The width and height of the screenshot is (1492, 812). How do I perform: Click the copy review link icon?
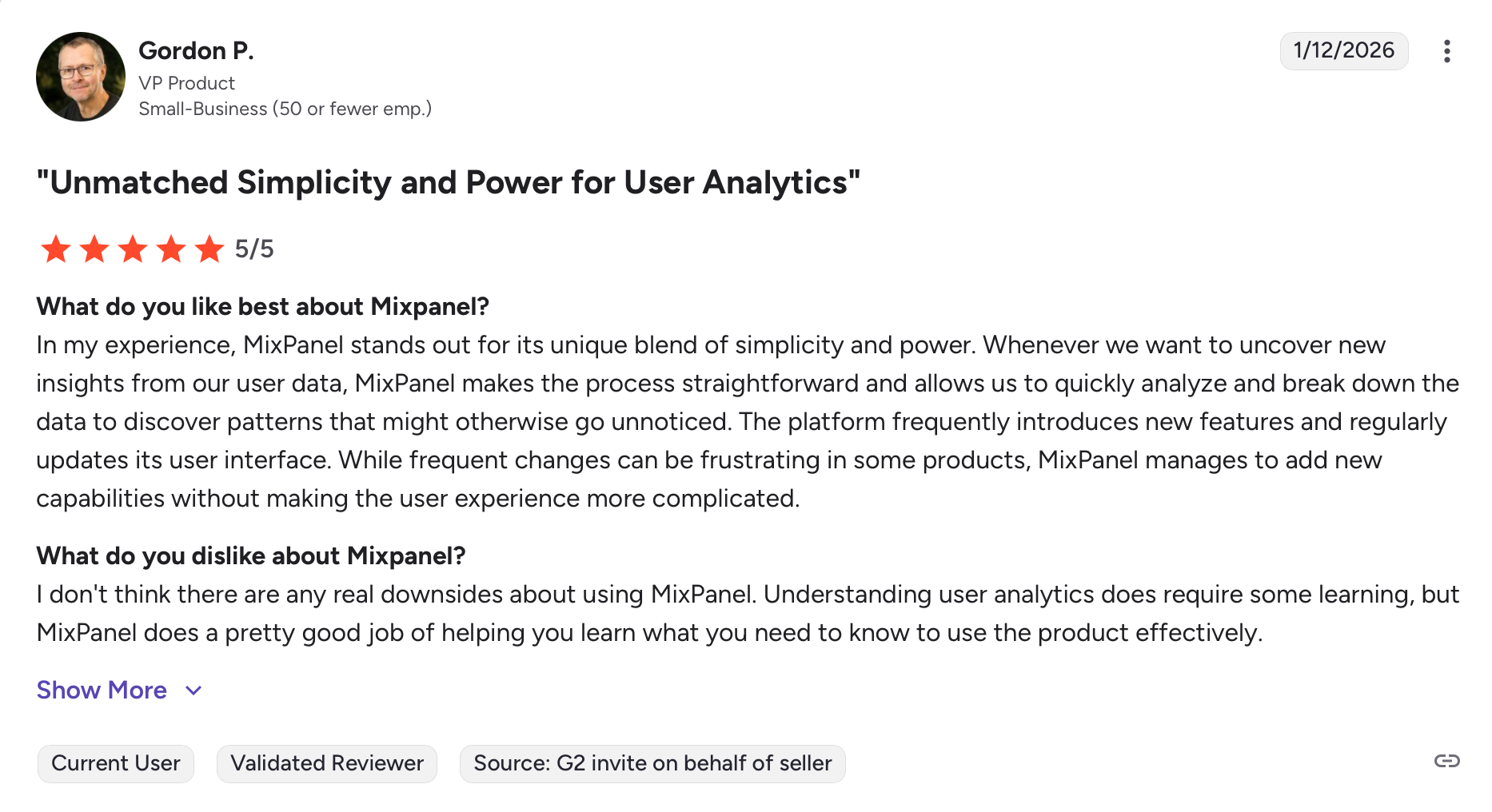(x=1446, y=761)
